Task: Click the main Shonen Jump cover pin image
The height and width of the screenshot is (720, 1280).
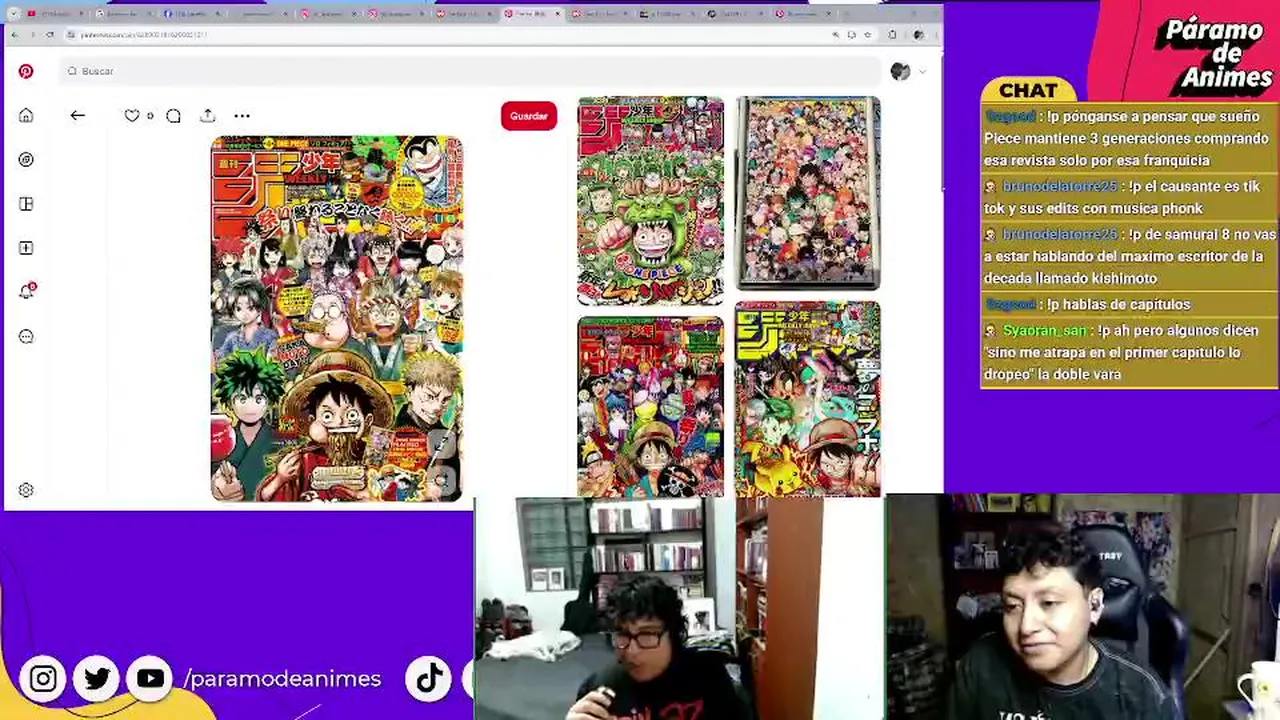Action: [x=337, y=319]
